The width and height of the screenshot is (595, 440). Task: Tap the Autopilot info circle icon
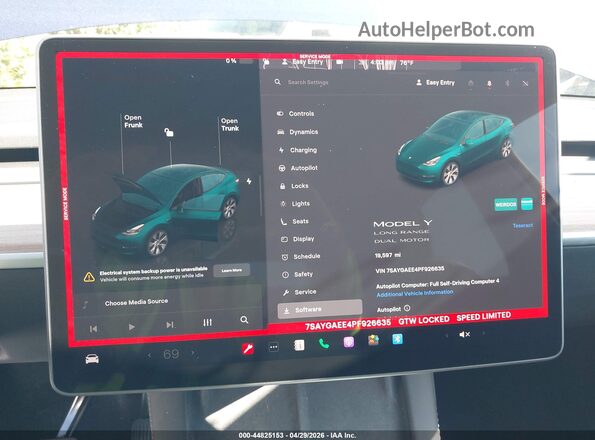pyautogui.click(x=407, y=308)
